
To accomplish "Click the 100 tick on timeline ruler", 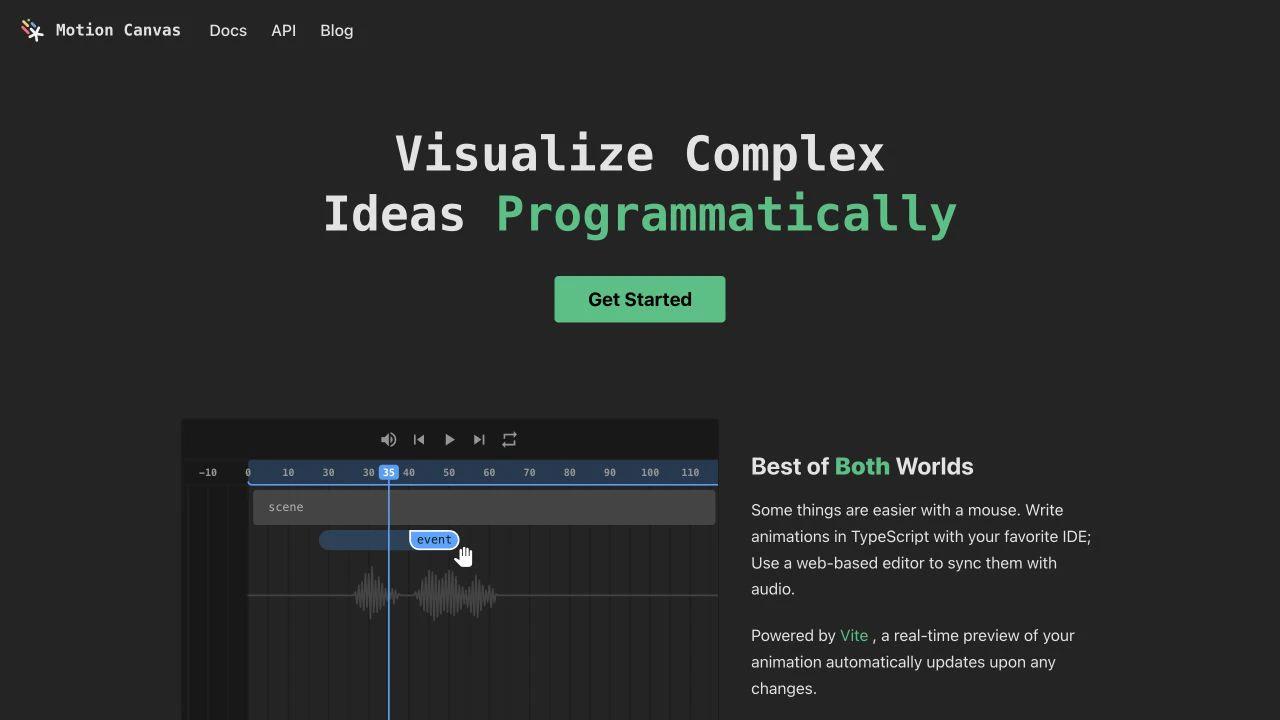I will coord(650,472).
